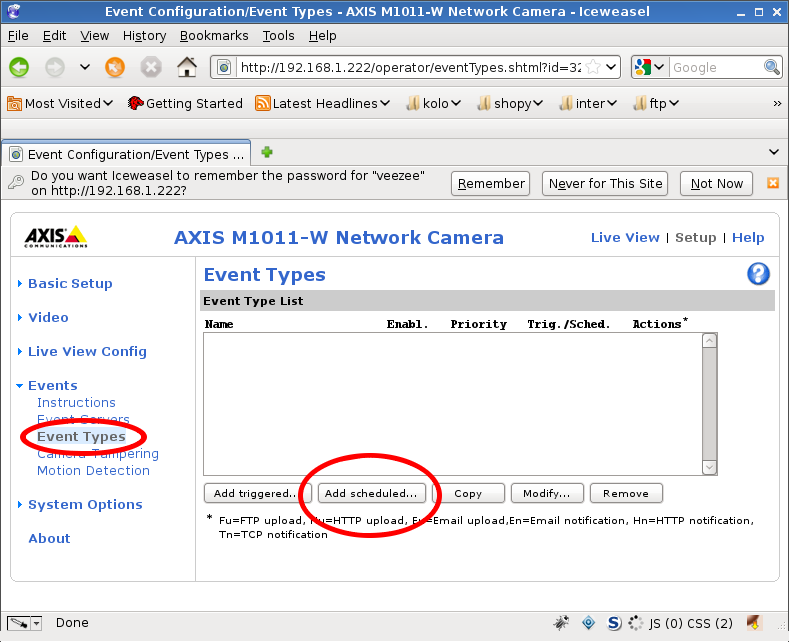The image size is (789, 642).
Task: Click Add triggered button
Action: [258, 493]
